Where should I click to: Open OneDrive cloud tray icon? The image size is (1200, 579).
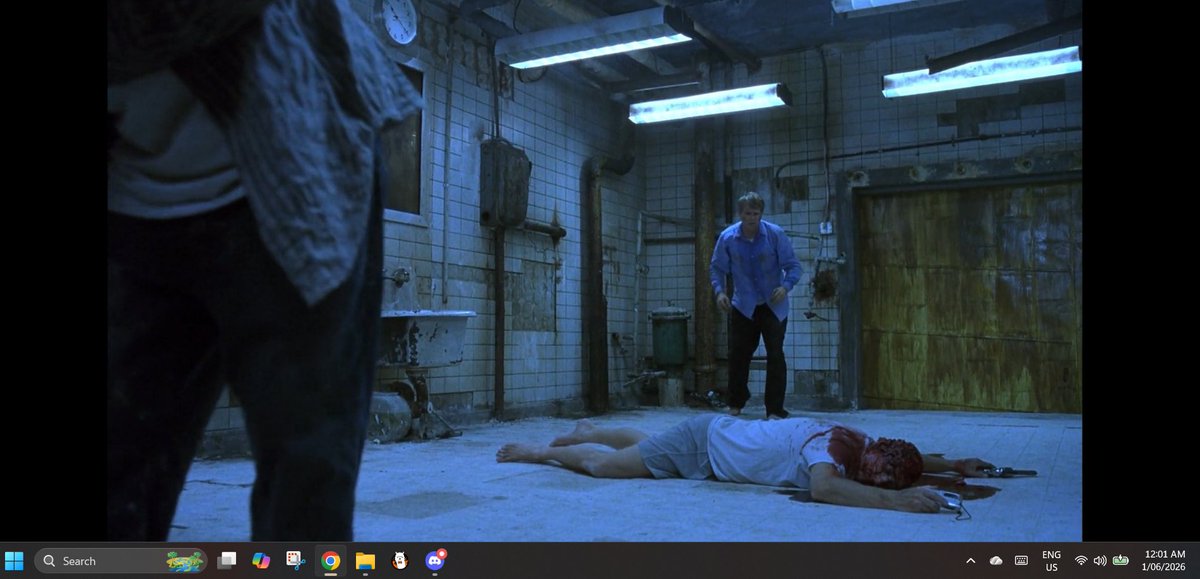click(x=995, y=561)
